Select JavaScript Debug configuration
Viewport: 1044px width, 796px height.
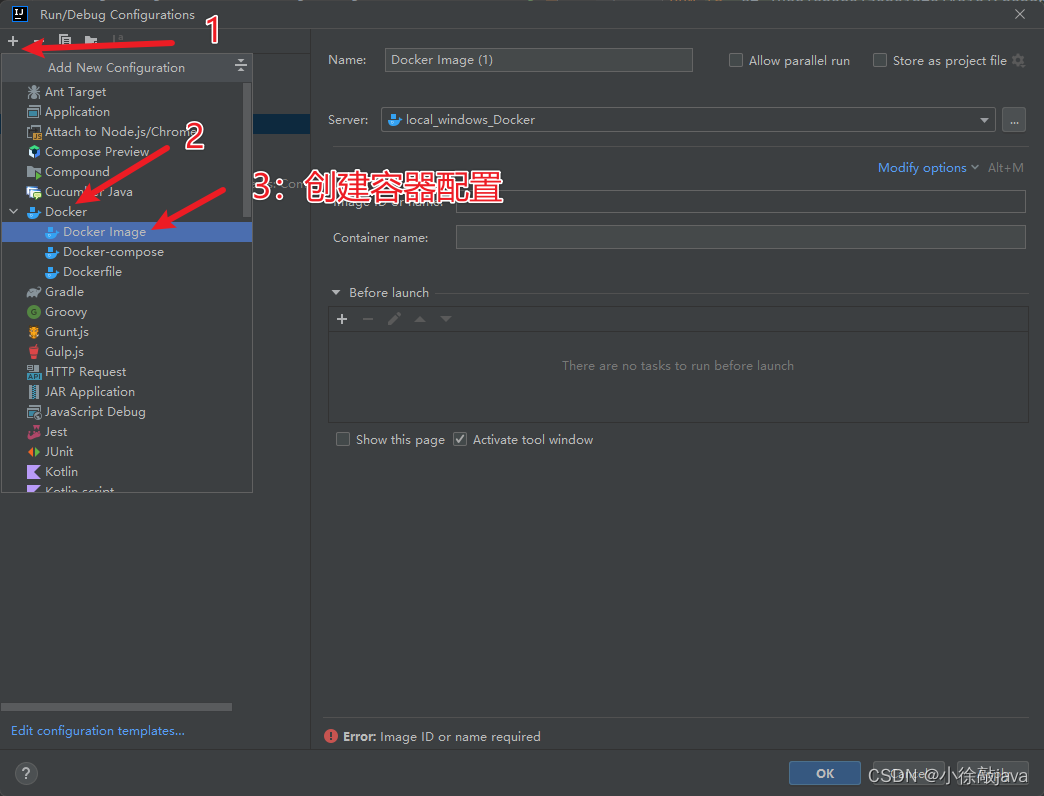click(127, 411)
